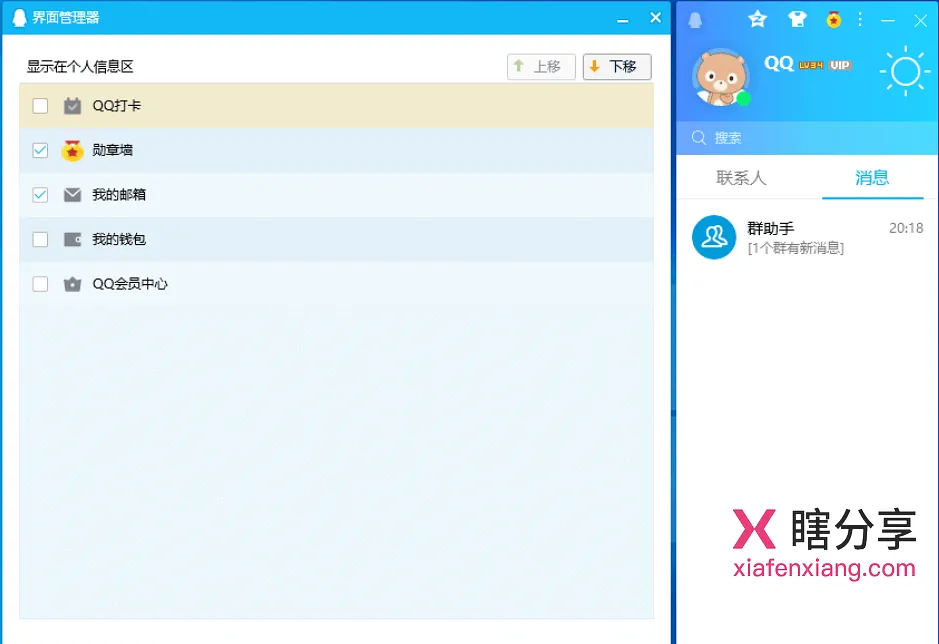Click the penguin icon in the QQ main panel
The height and width of the screenshot is (644, 939).
695,20
